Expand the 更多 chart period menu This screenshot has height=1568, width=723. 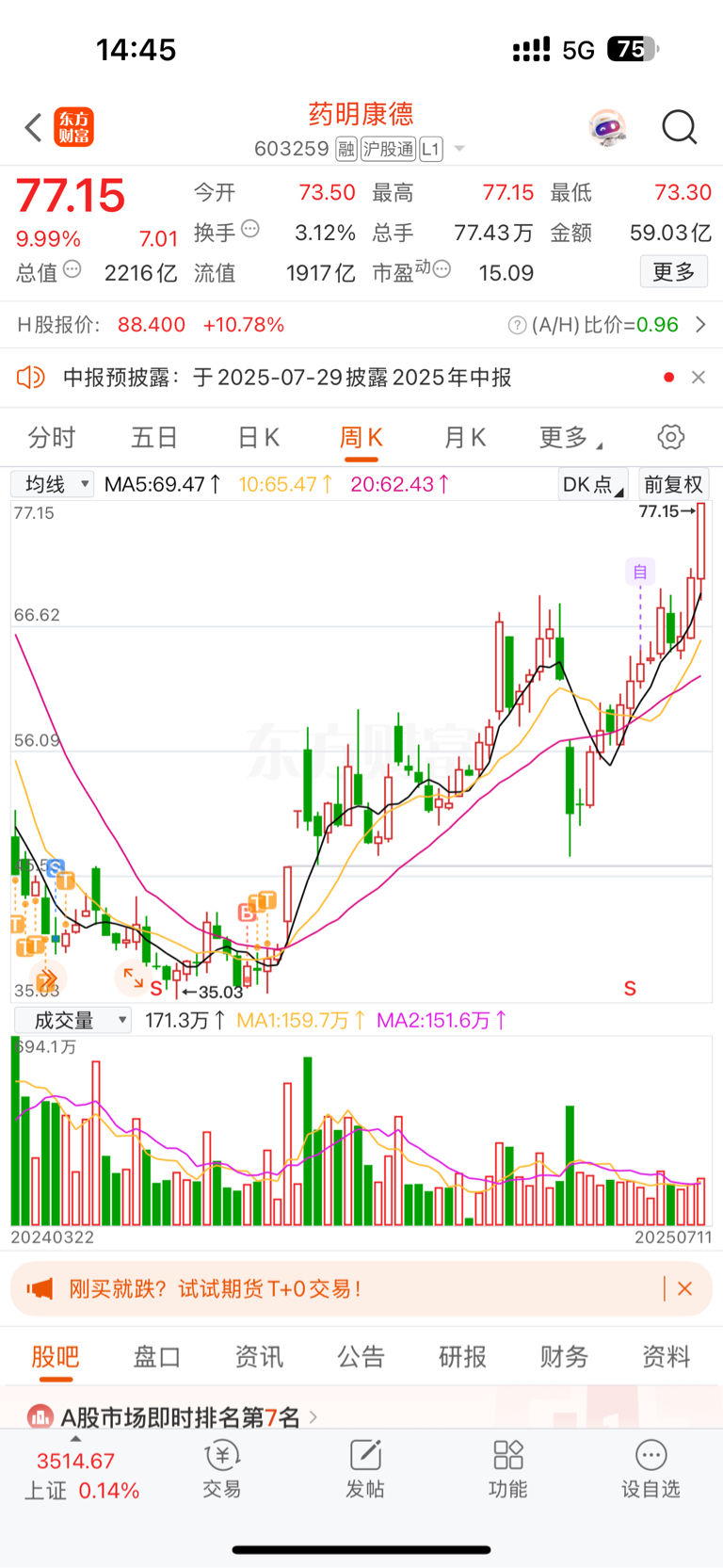click(x=570, y=437)
